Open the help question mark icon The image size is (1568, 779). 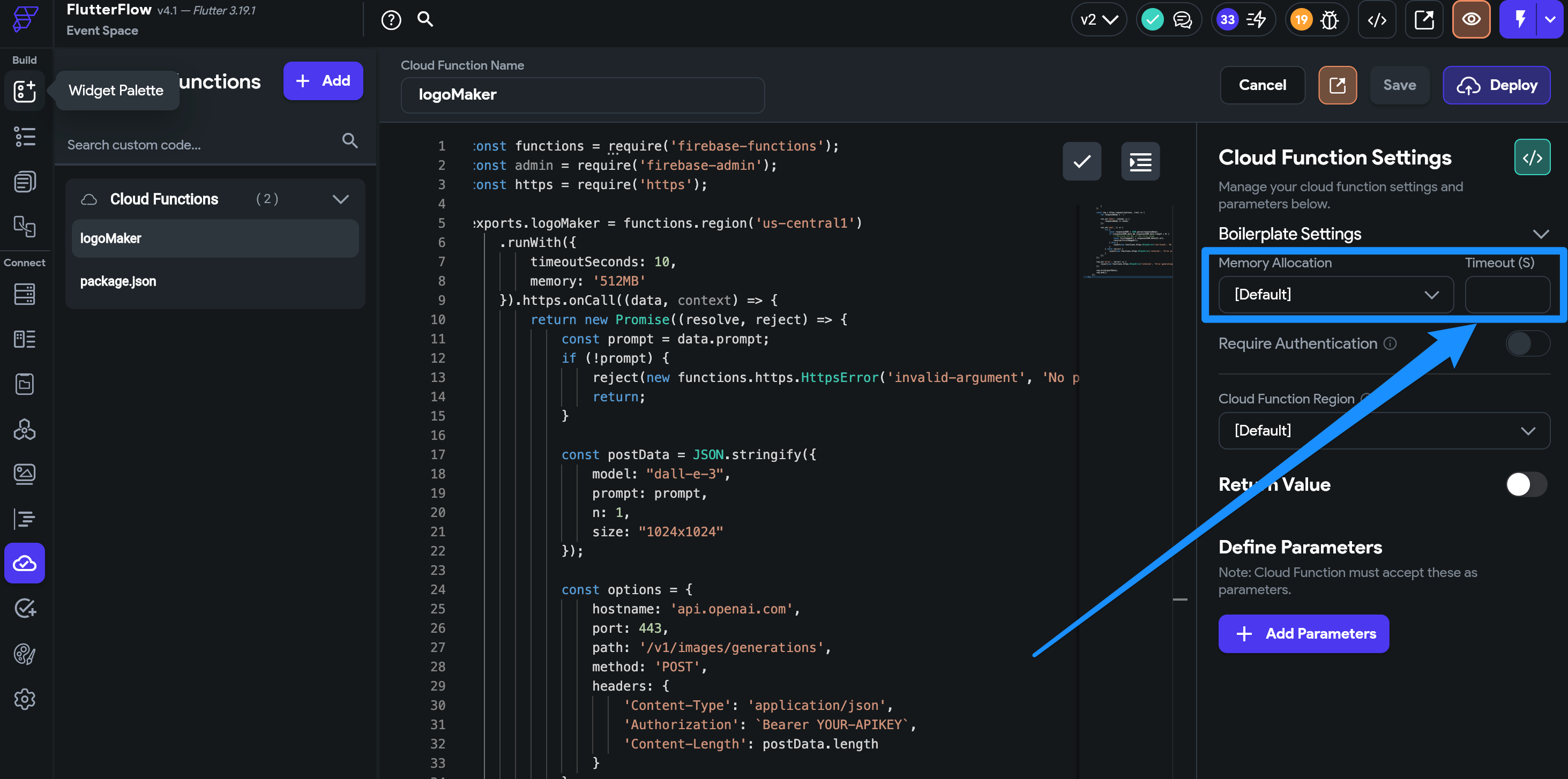pyautogui.click(x=391, y=20)
